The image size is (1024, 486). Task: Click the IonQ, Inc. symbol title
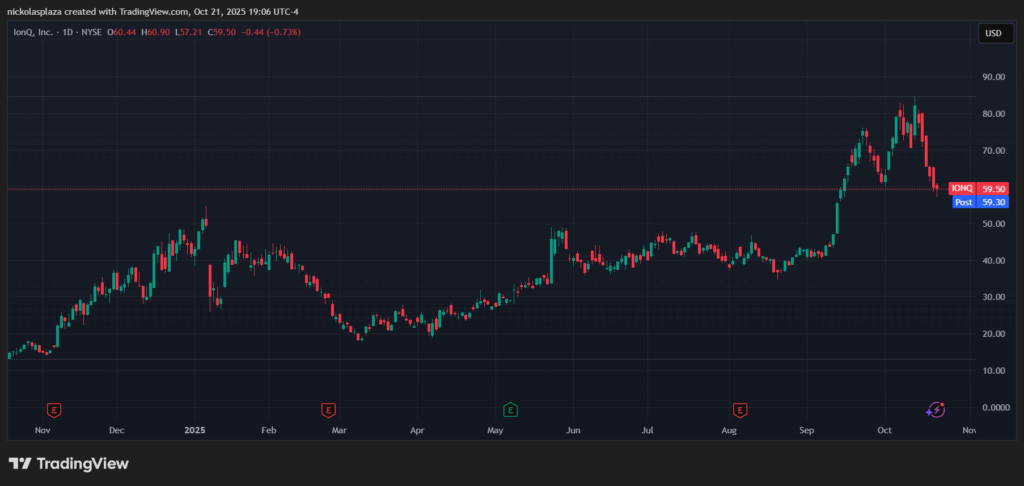tap(44, 33)
